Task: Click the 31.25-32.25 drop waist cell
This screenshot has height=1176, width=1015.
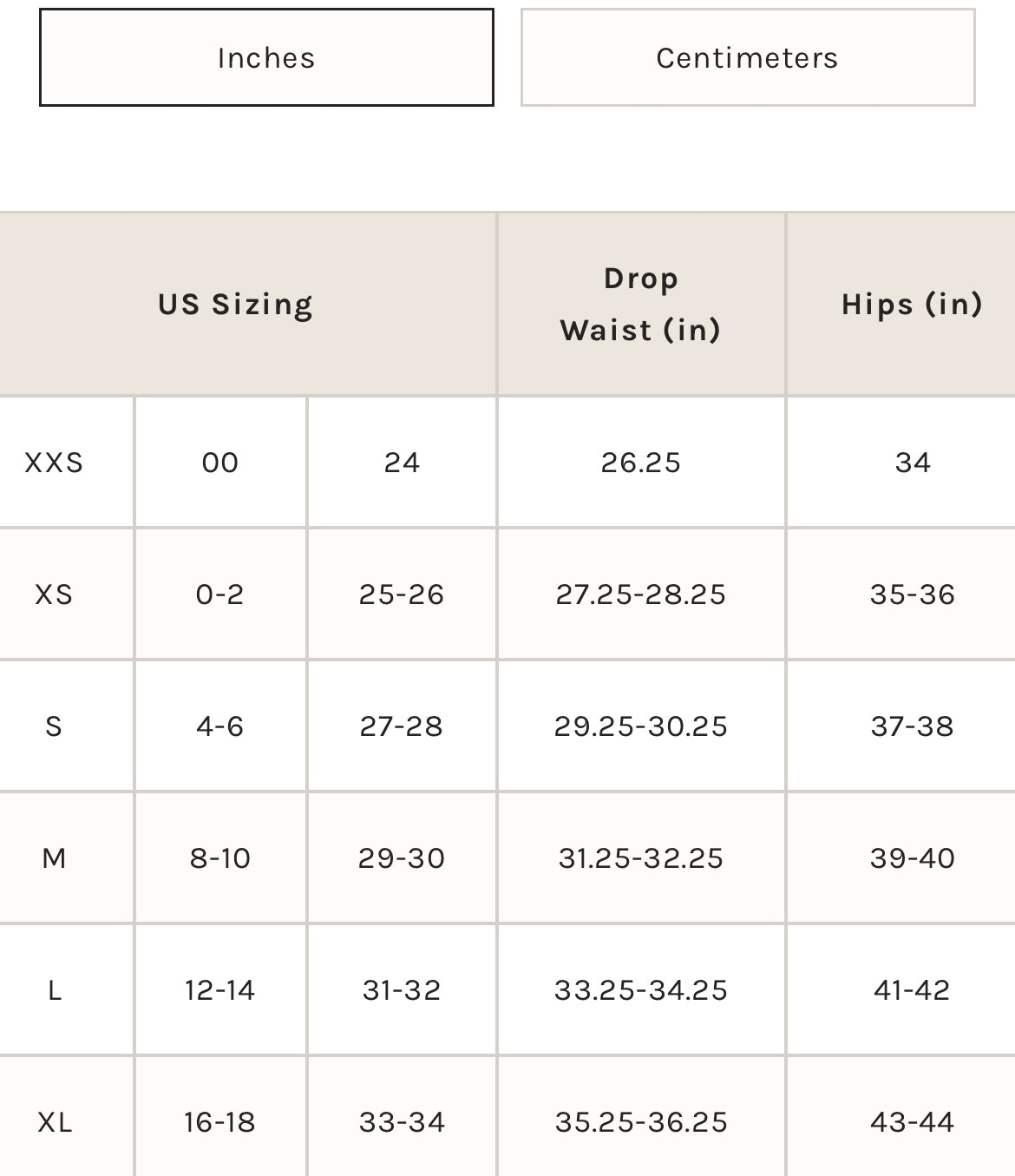Action: [x=640, y=858]
